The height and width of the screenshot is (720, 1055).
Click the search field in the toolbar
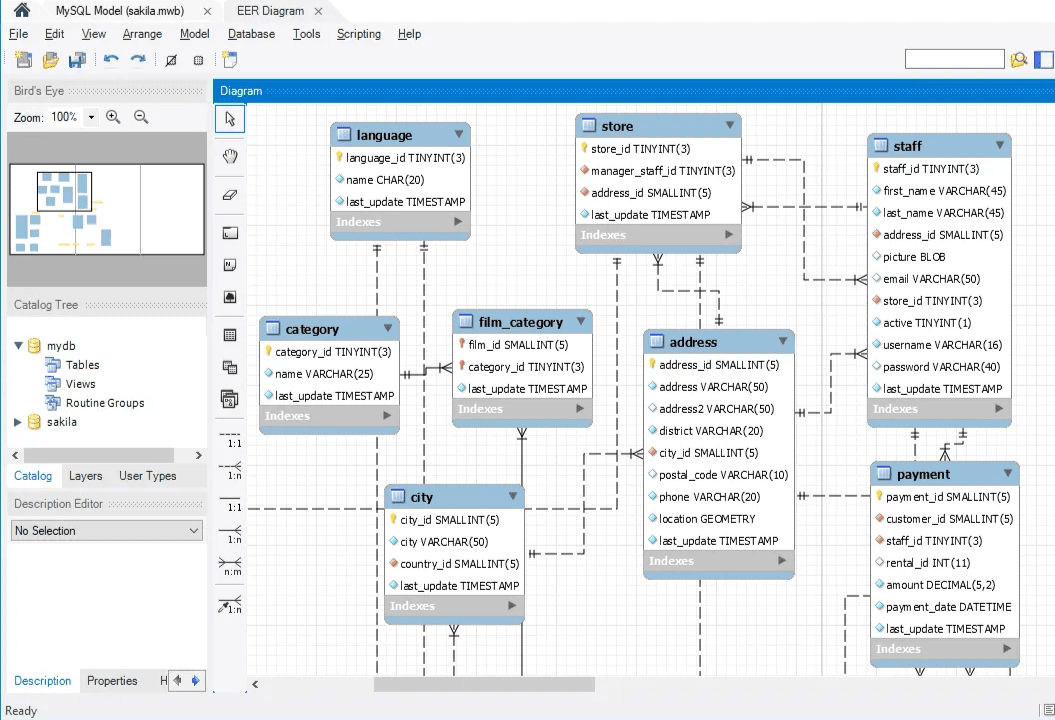point(953,59)
